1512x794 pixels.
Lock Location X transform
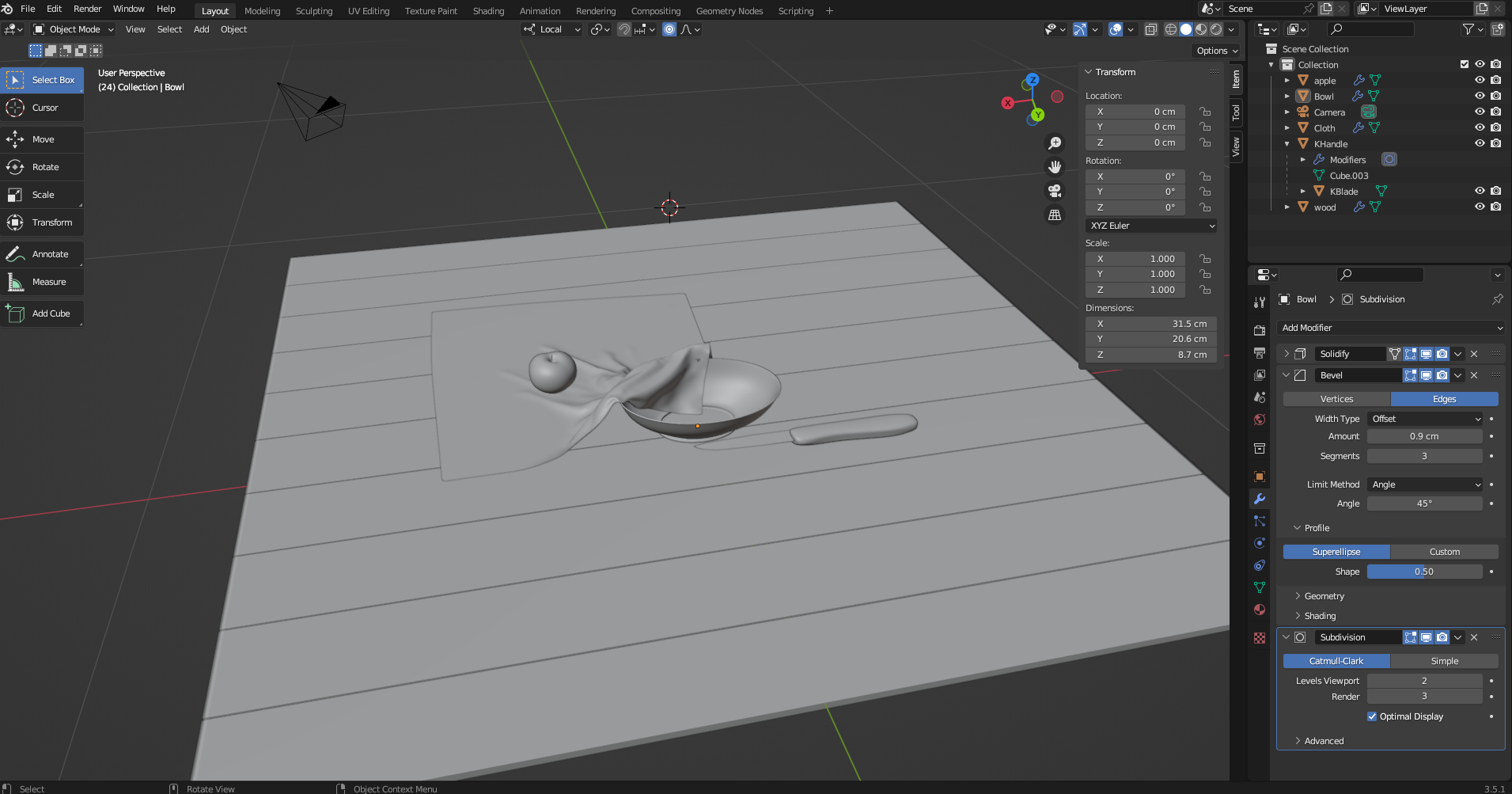tap(1205, 112)
